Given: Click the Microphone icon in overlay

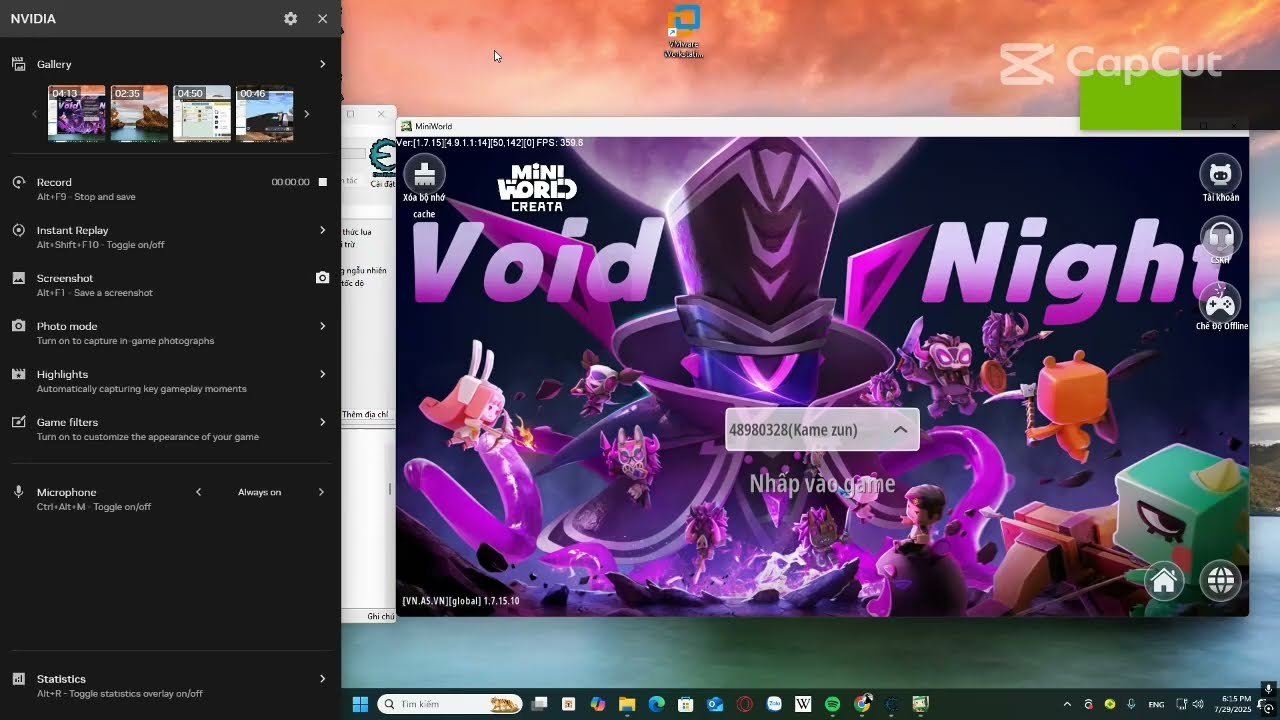Looking at the screenshot, I should (18, 492).
